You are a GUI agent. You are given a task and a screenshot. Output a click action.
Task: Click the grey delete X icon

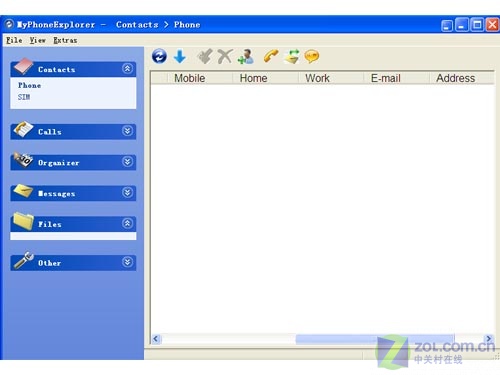[x=225, y=56]
